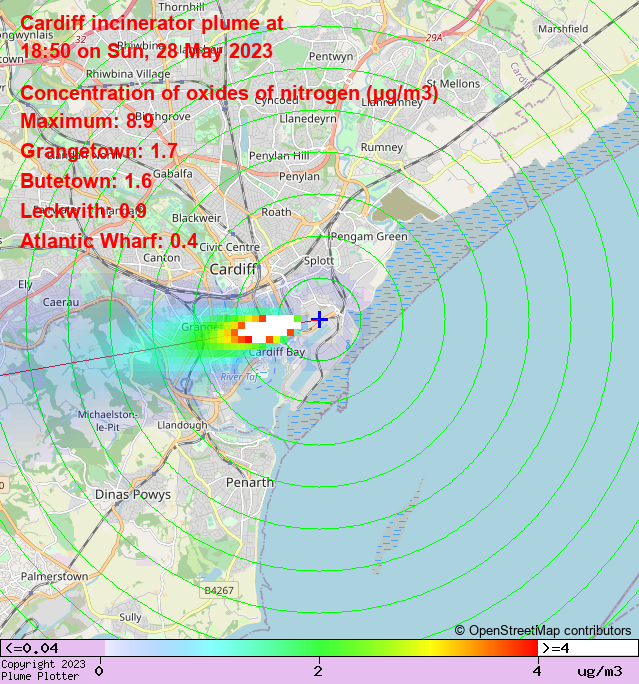
Task: Click the 'Grangetown: 1.7' reading
Action: click(99, 151)
